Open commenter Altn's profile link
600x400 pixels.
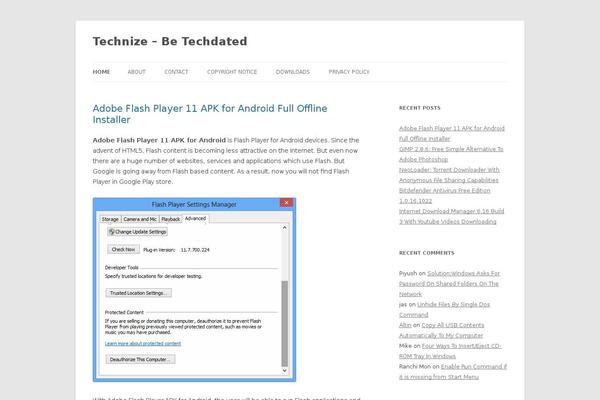tap(405, 325)
